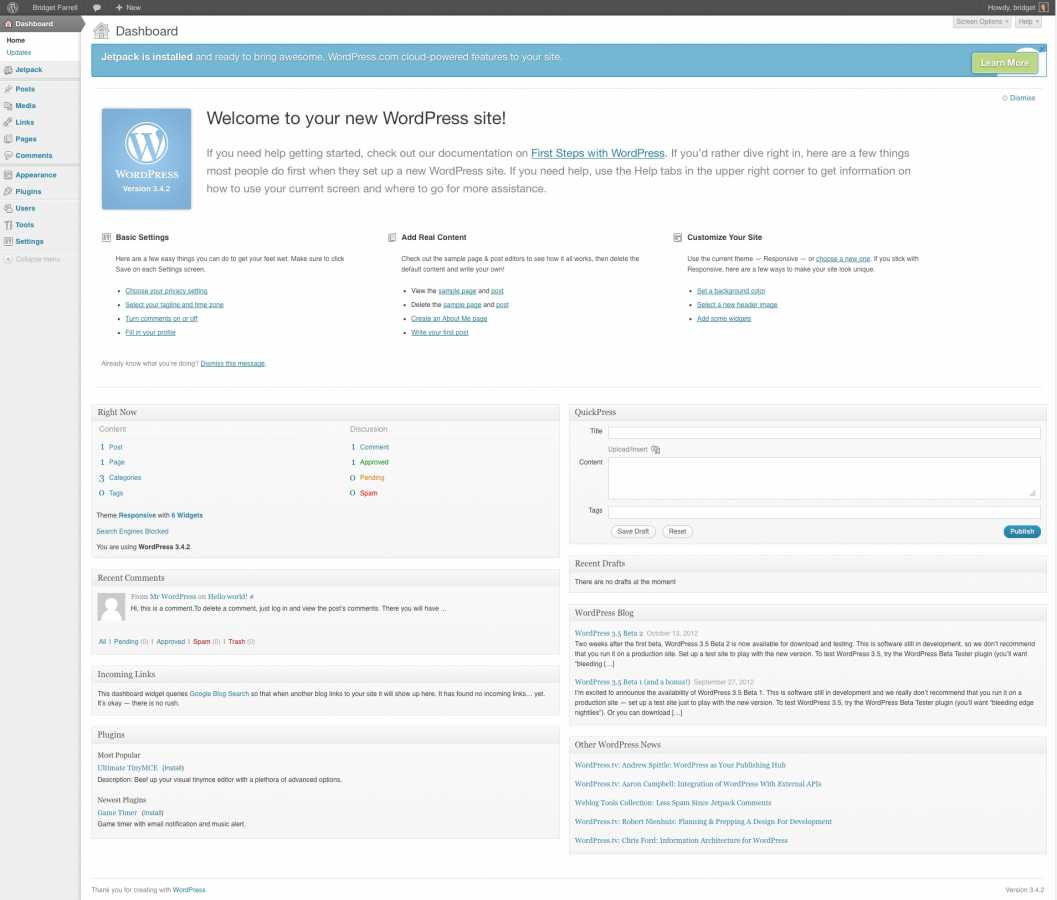The height and width of the screenshot is (900, 1057).
Task: Open the Appearance menu item
Action: click(36, 175)
